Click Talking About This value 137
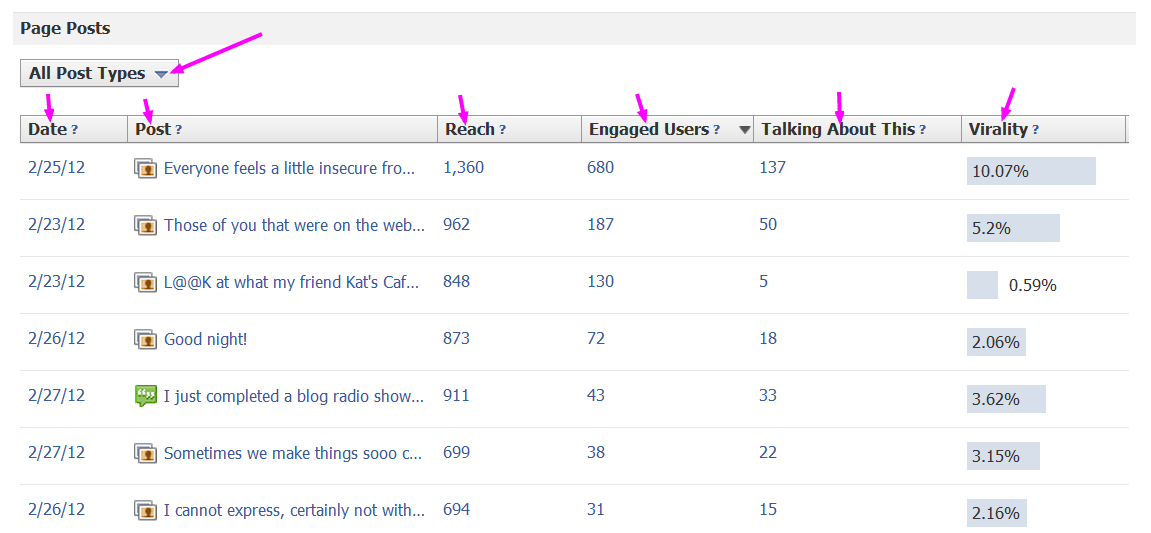This screenshot has width=1151, height=533. (773, 167)
